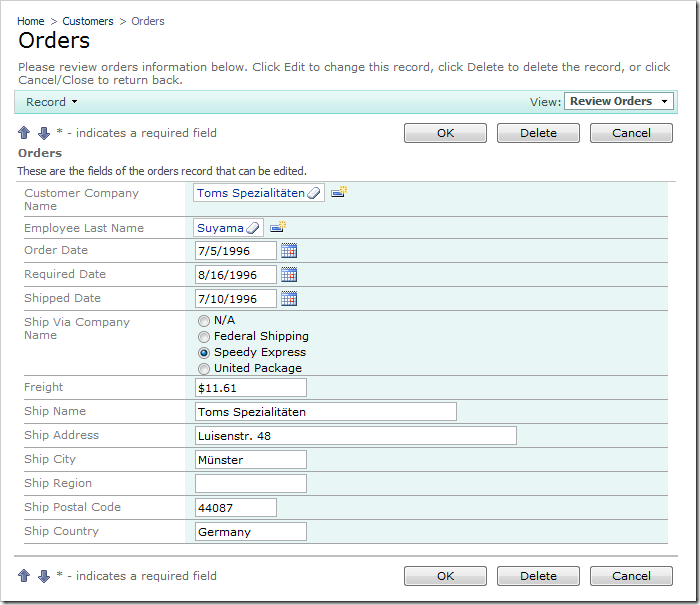Go to Home breadcrumb link
The height and width of the screenshot is (605, 700).
[31, 21]
